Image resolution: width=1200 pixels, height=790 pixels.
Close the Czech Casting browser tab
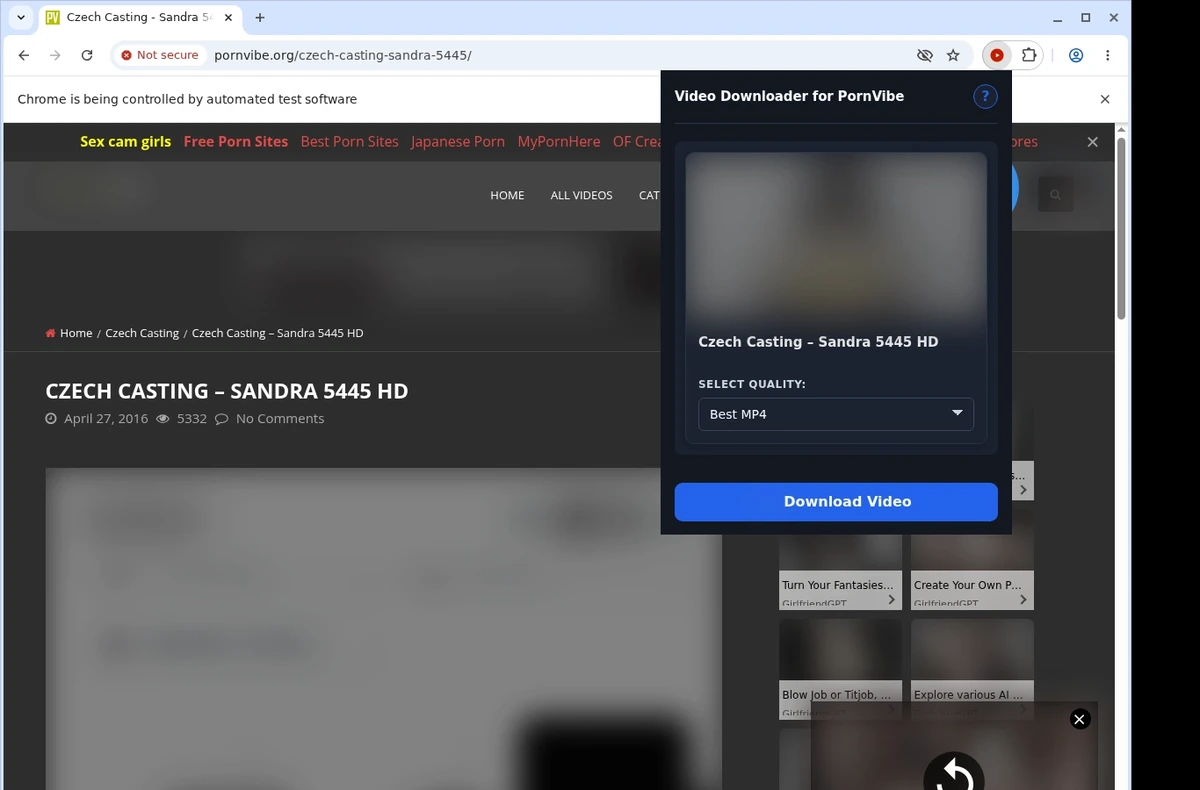(229, 18)
